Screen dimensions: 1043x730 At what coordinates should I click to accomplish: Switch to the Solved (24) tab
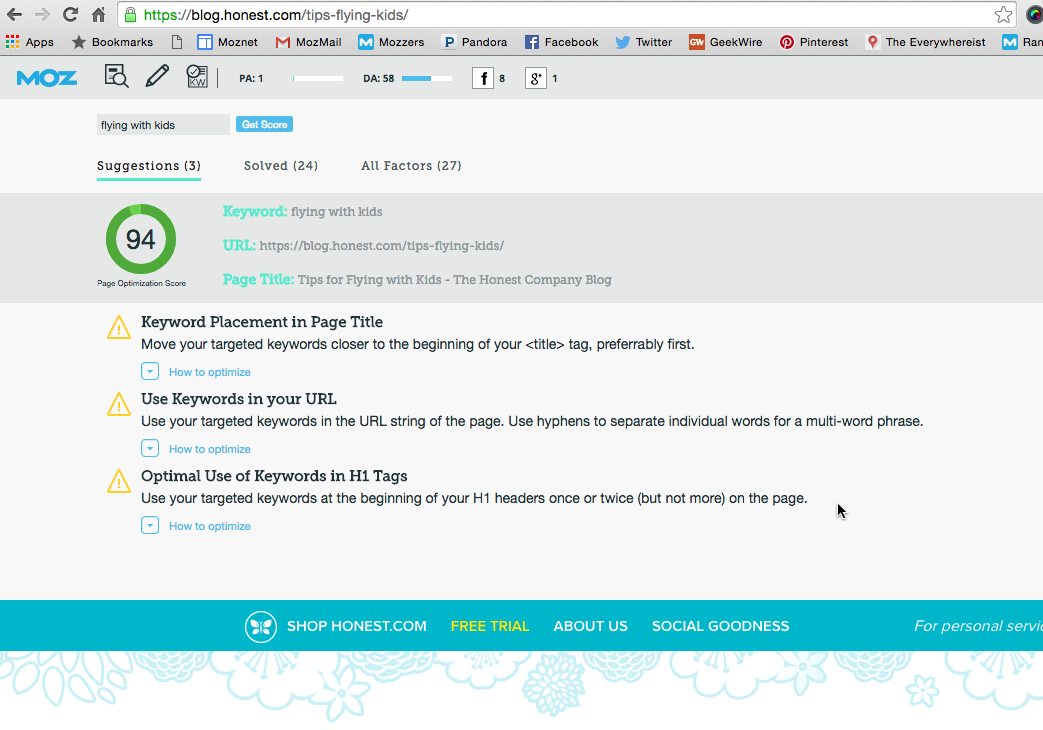pos(281,166)
